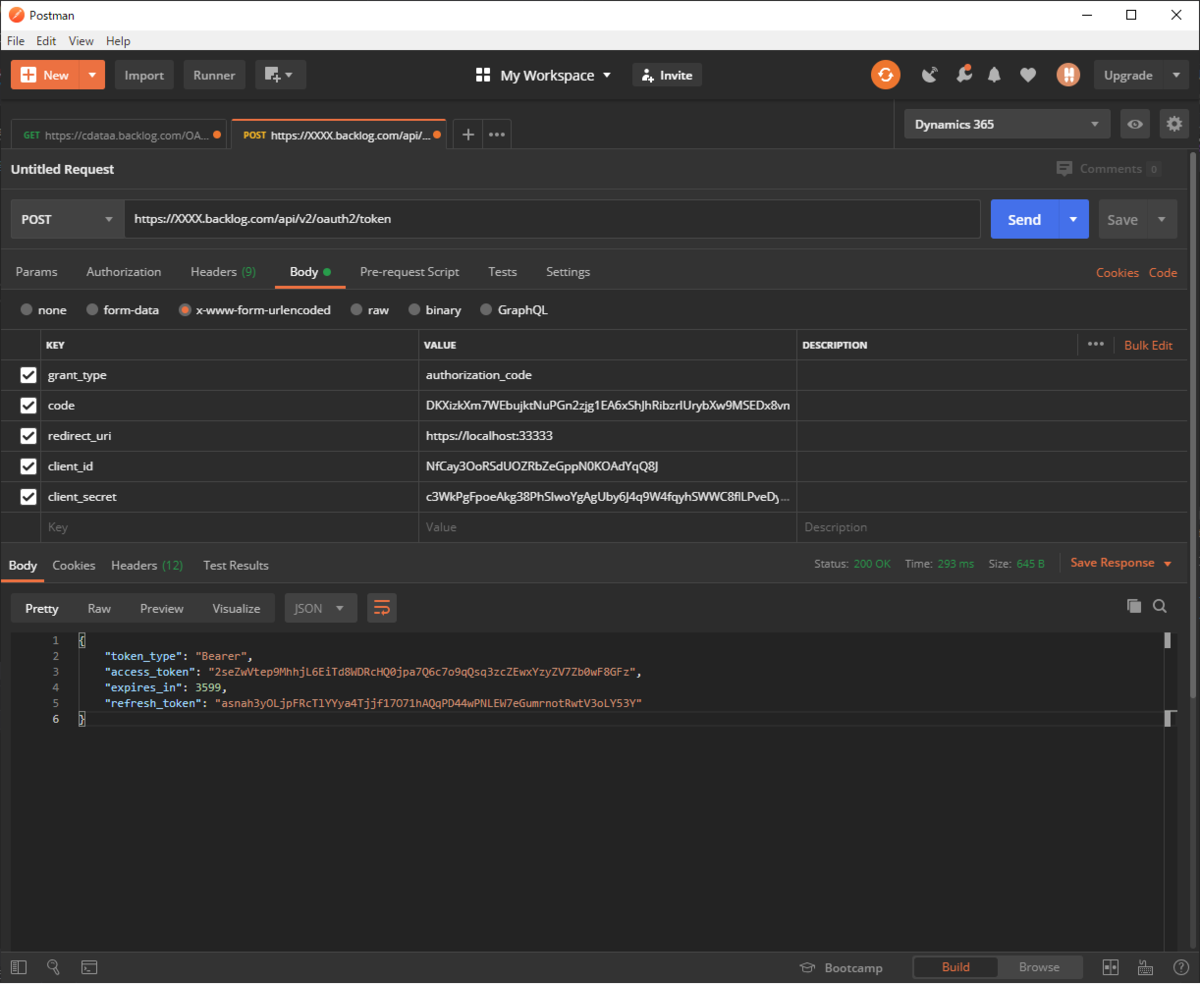Open the Pre-request Script tab

pyautogui.click(x=410, y=272)
